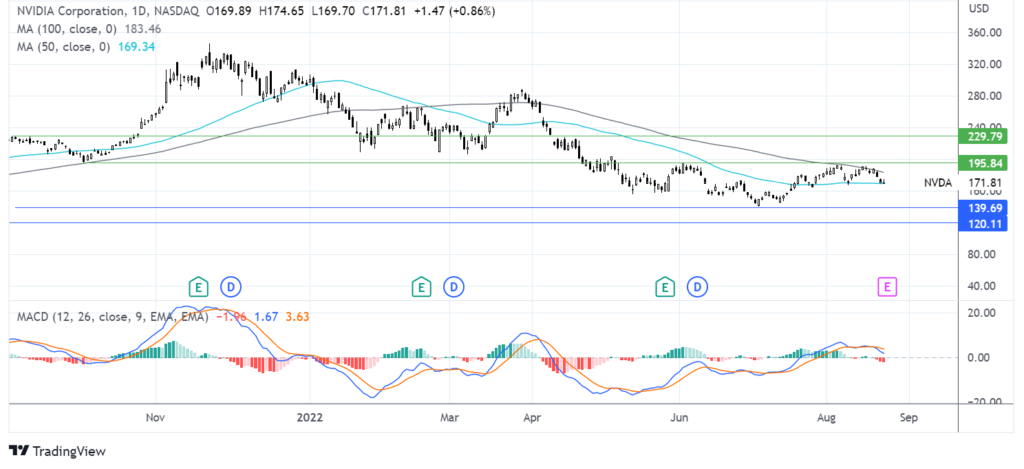Screen dimensions: 1024x469
Task: Open the blue dividend marker near November
Action: click(231, 286)
